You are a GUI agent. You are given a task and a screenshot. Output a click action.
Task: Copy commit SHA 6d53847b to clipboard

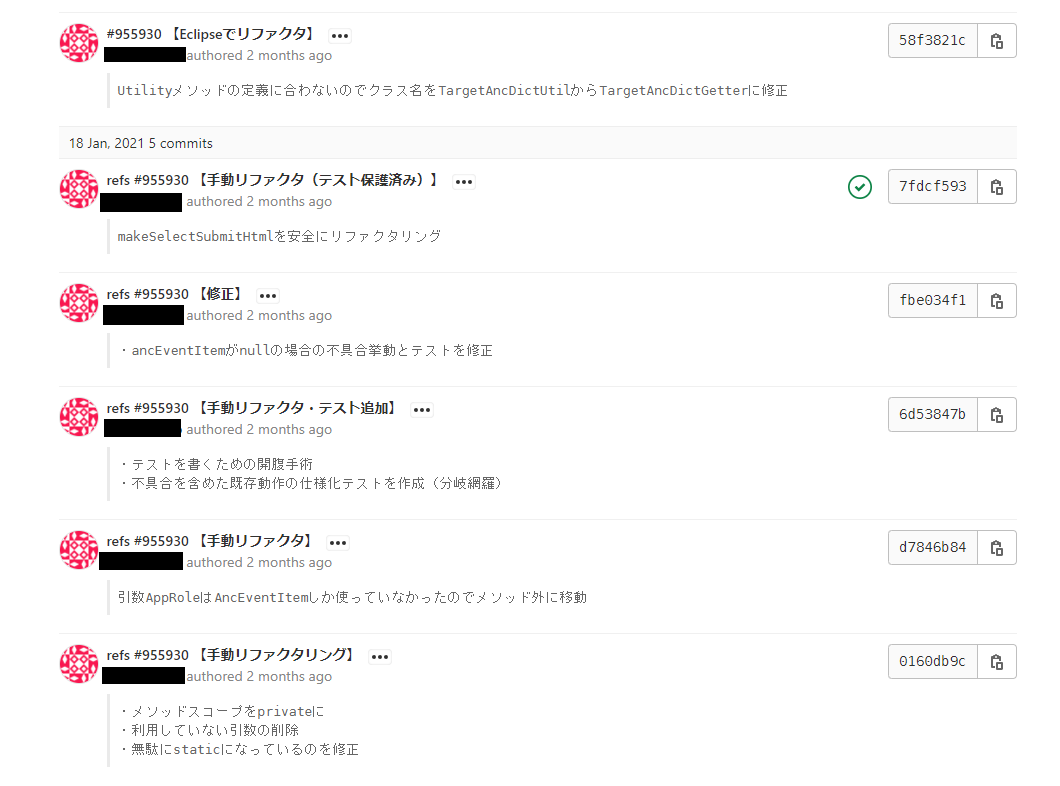[996, 414]
